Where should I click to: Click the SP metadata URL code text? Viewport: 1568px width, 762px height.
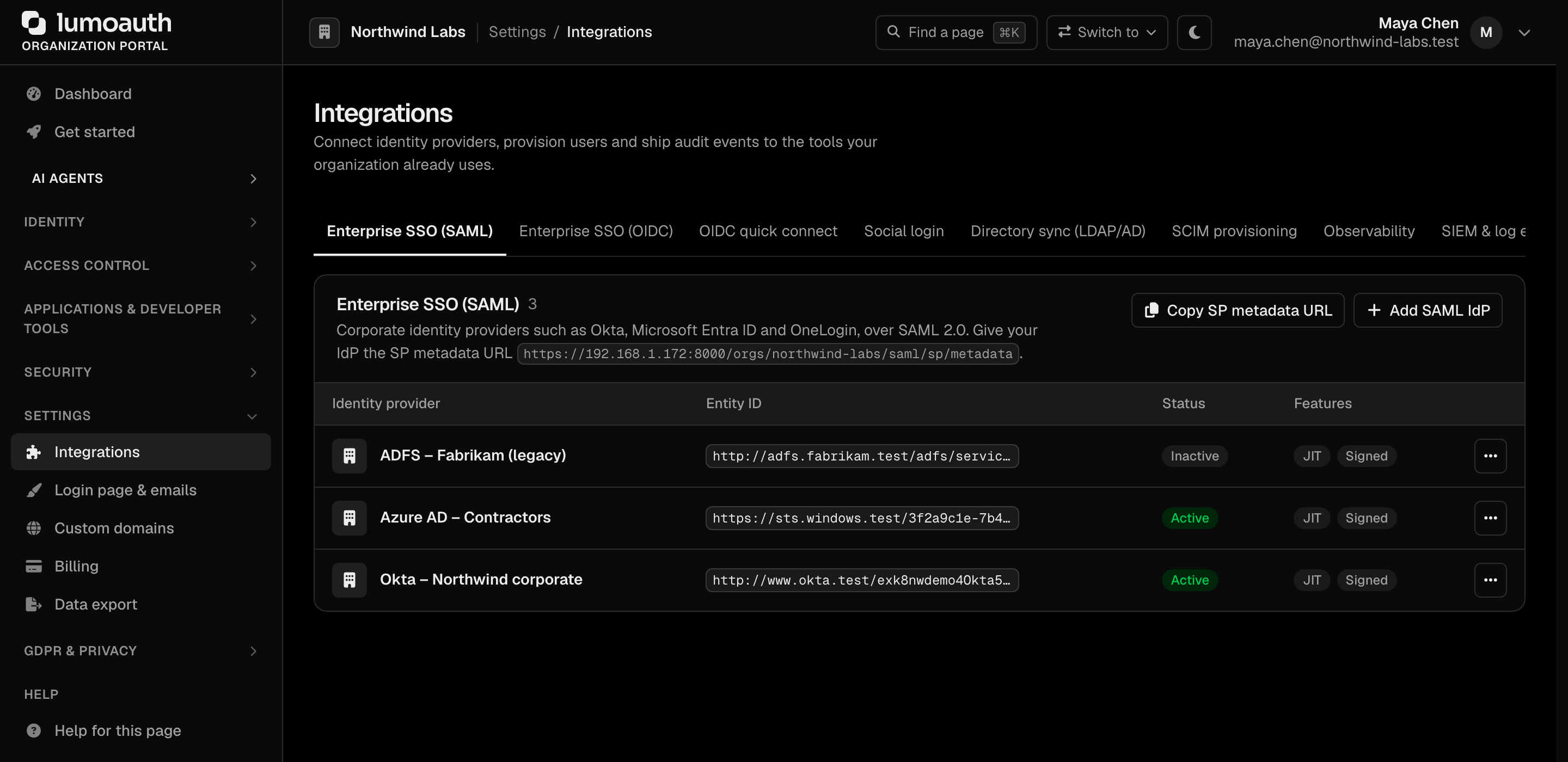click(768, 354)
